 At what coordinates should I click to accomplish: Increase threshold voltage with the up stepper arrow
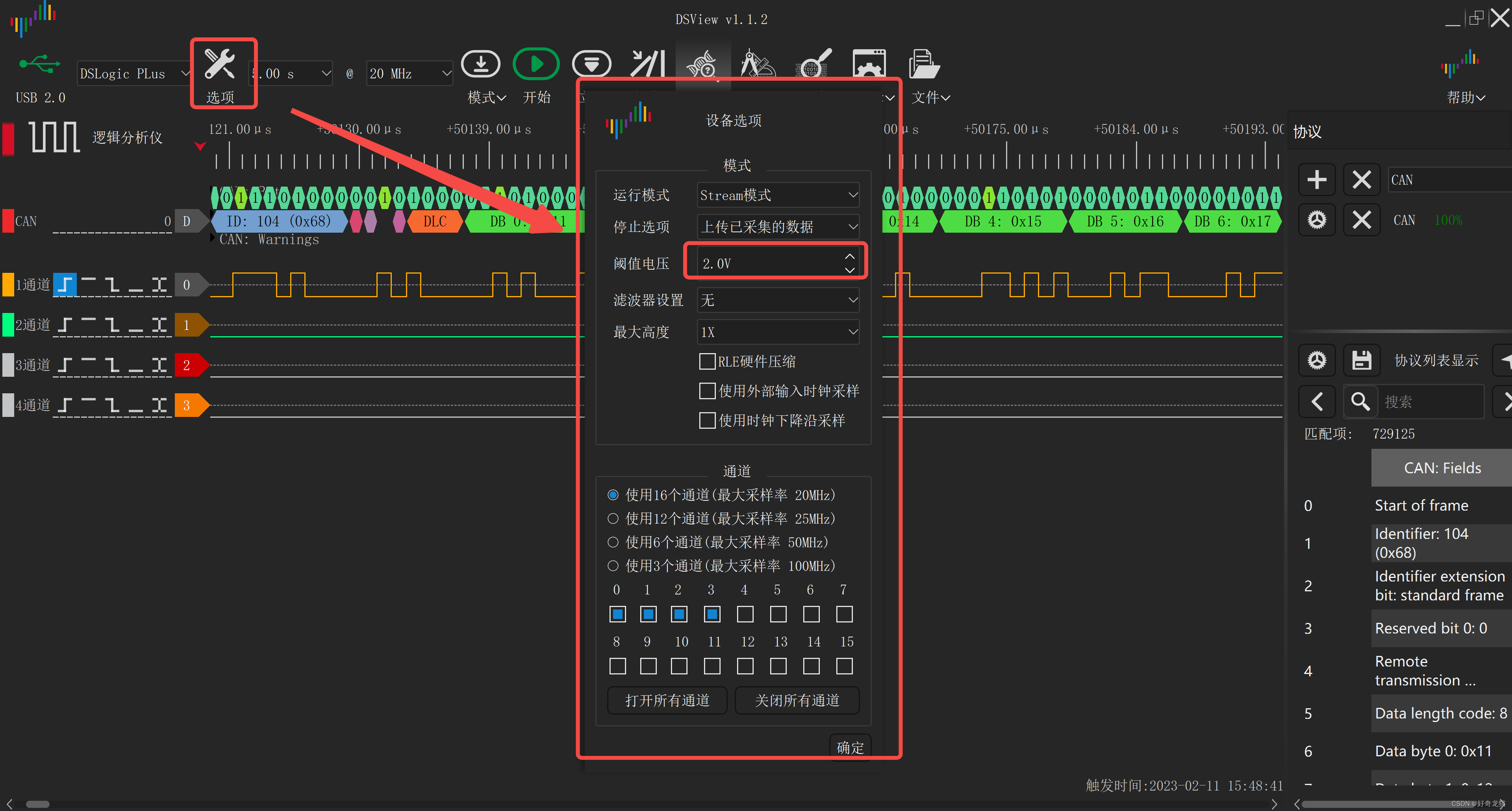[849, 256]
